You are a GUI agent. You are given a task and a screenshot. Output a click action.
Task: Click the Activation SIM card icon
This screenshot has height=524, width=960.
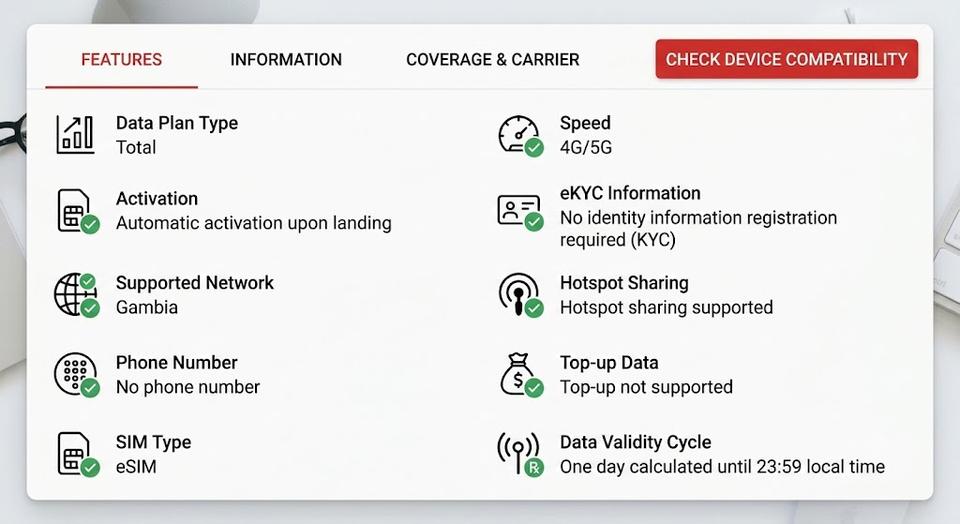click(x=78, y=211)
